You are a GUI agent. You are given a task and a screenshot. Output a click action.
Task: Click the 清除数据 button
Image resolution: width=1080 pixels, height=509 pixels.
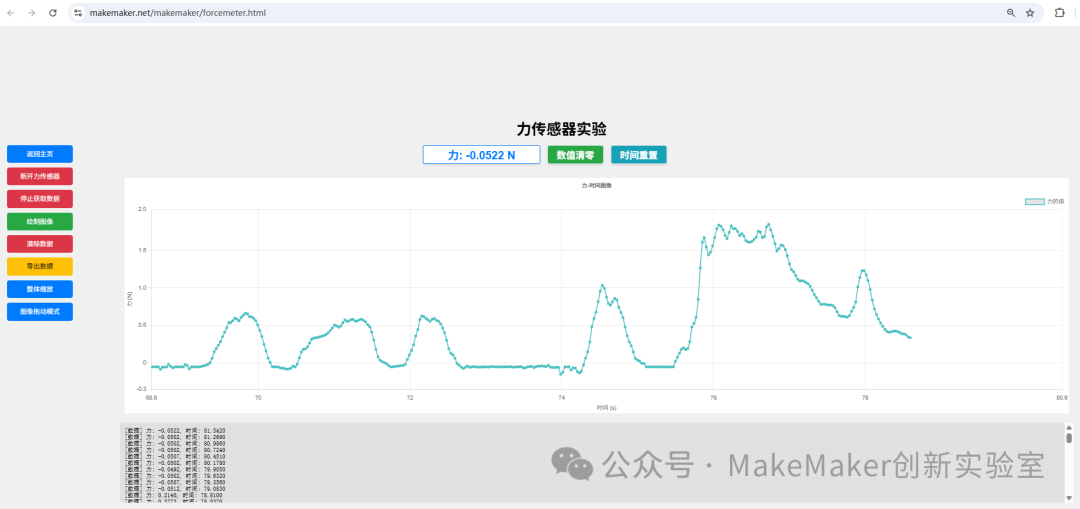pos(40,244)
